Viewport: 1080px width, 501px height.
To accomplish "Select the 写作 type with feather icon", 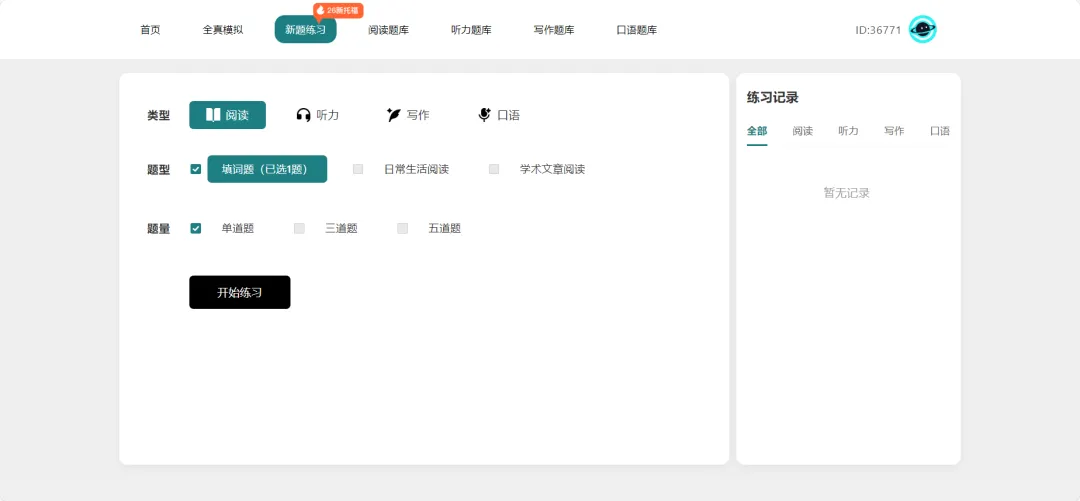I will point(408,115).
